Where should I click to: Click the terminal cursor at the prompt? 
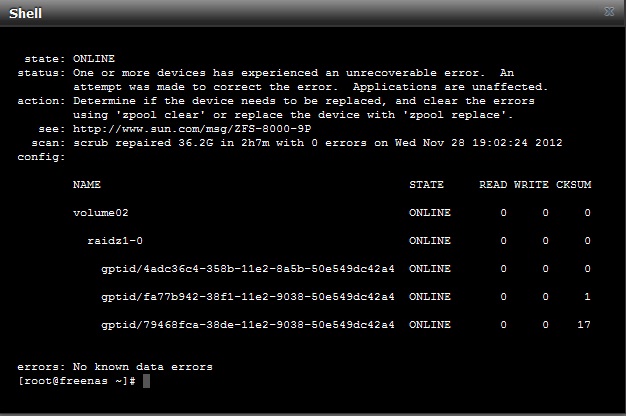point(147,381)
